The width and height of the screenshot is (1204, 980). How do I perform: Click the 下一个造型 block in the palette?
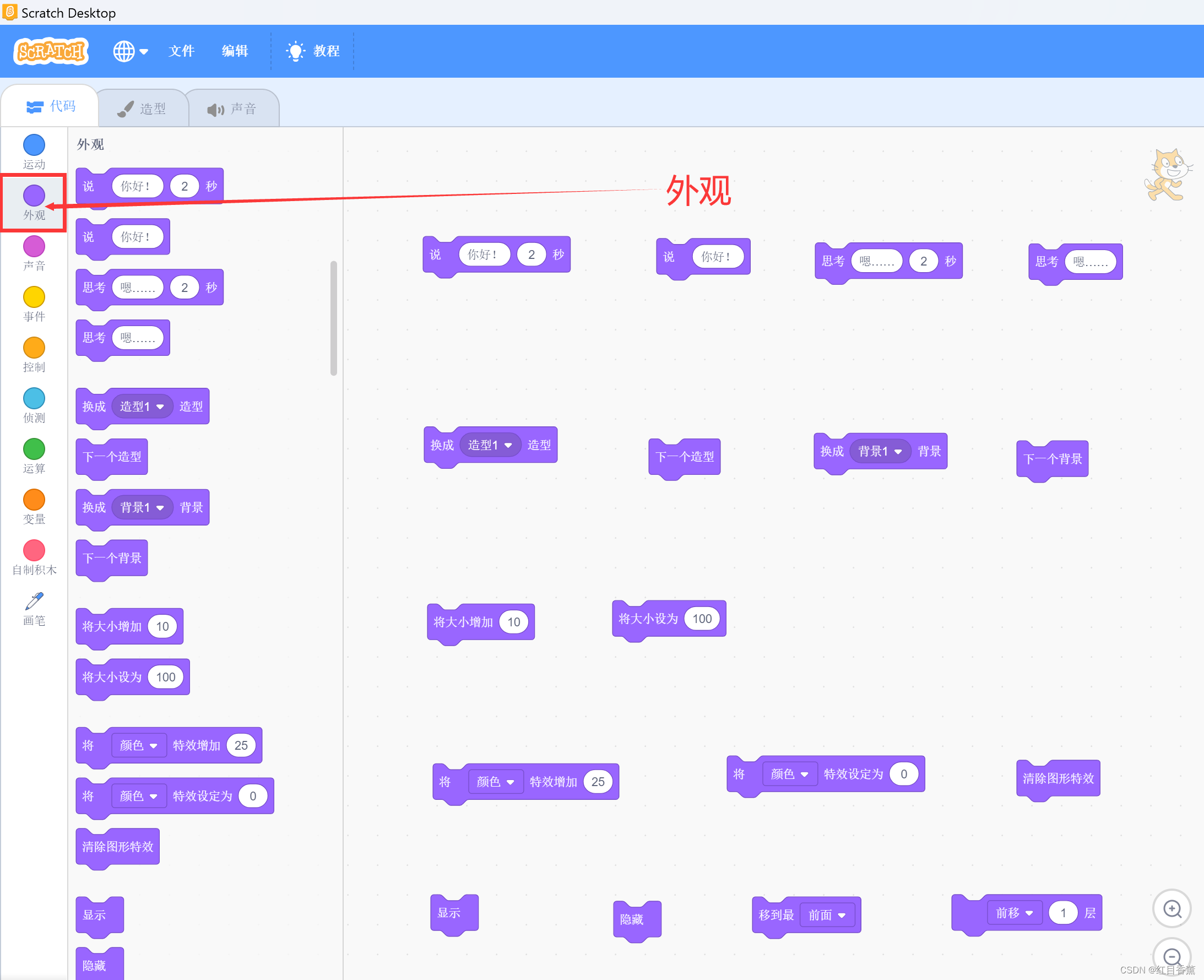(112, 457)
